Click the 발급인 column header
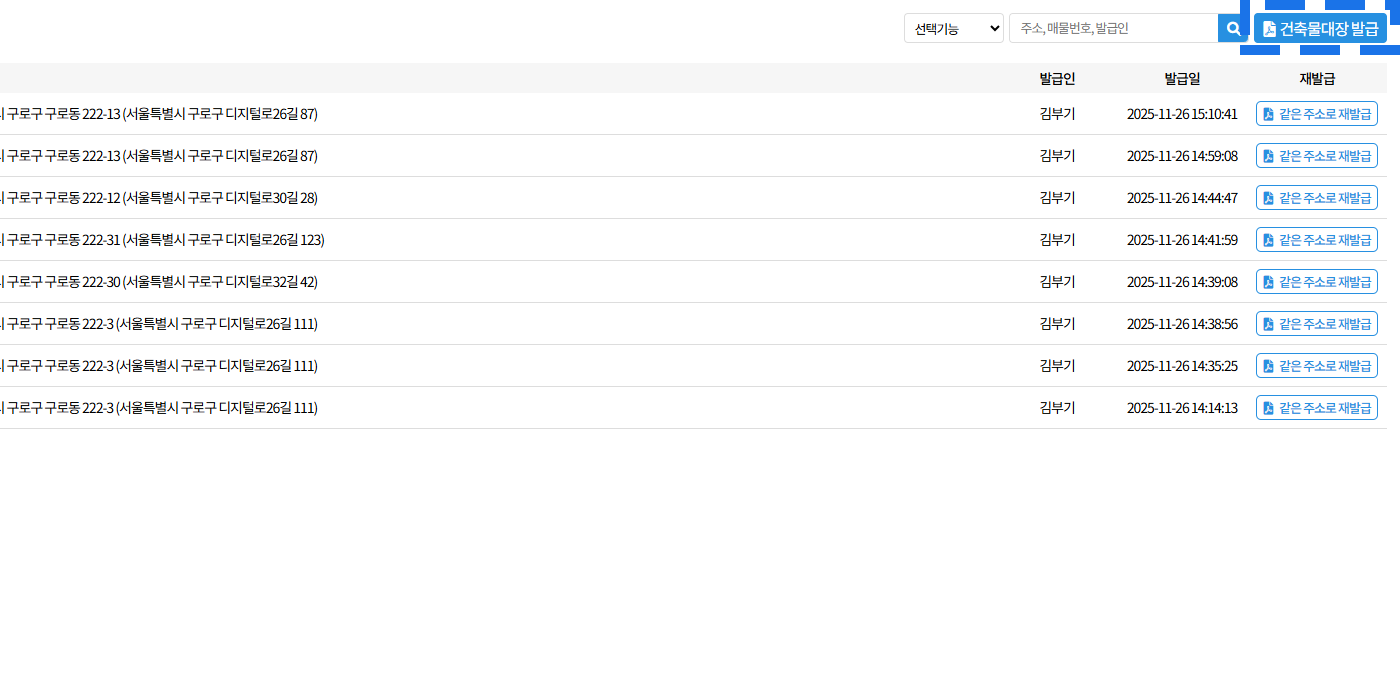1400x700 pixels. 1057,79
